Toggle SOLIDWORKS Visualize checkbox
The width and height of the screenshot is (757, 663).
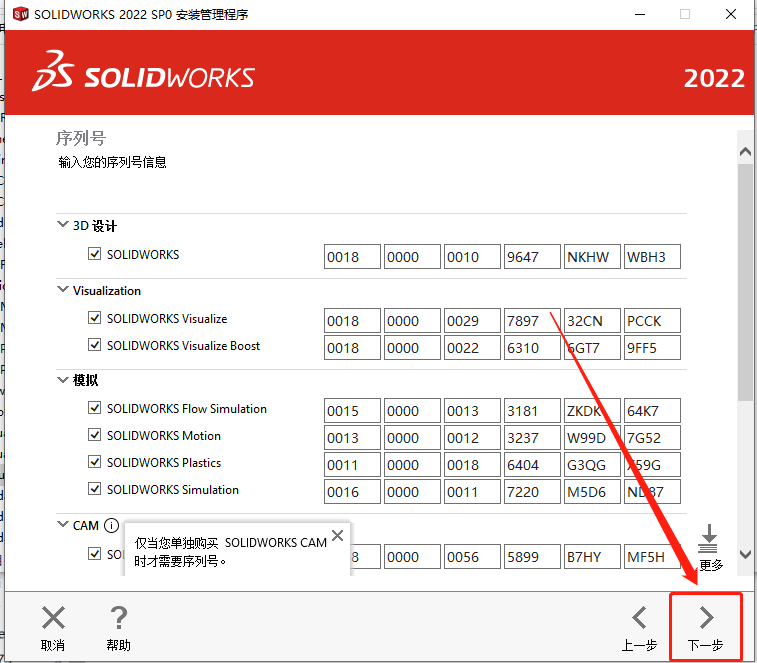pos(95,318)
